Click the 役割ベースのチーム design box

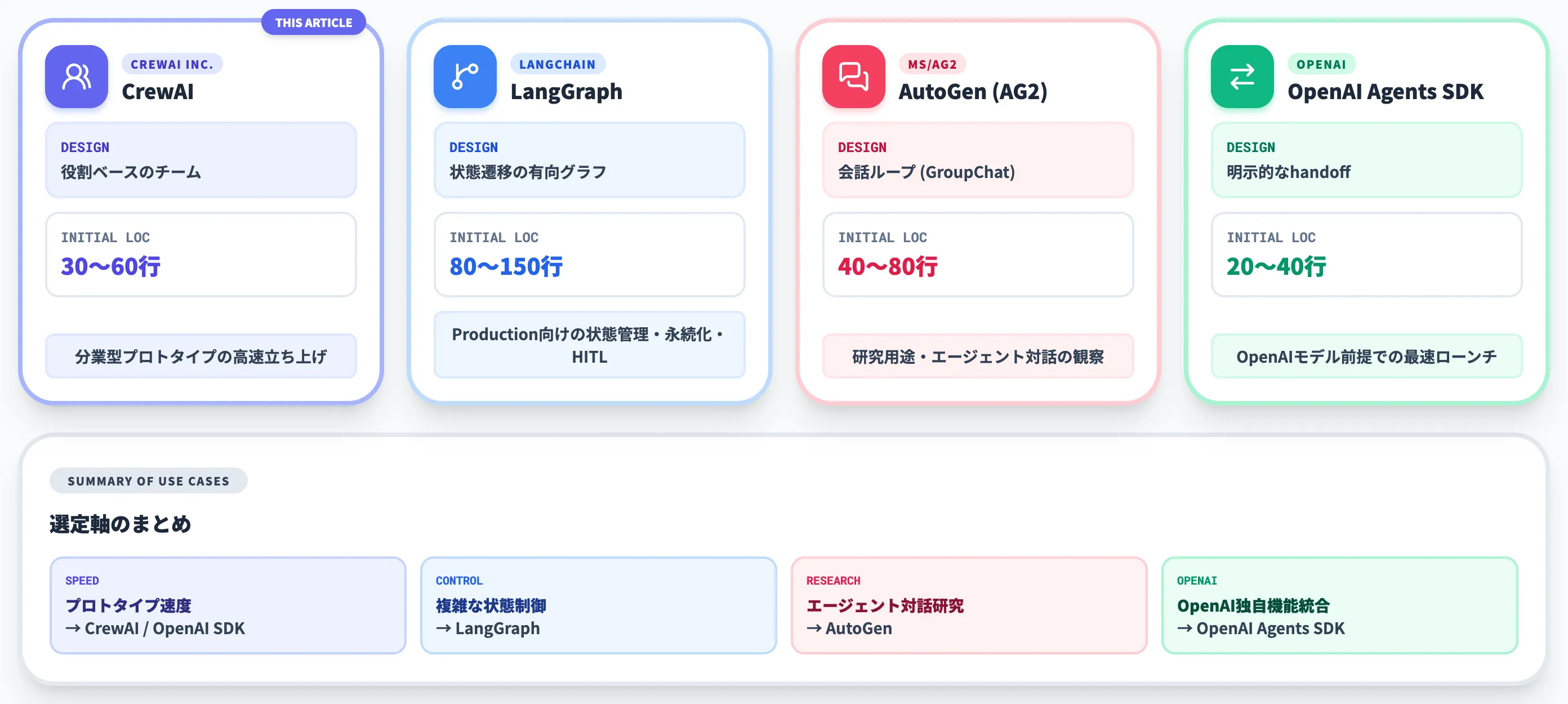pyautogui.click(x=201, y=160)
